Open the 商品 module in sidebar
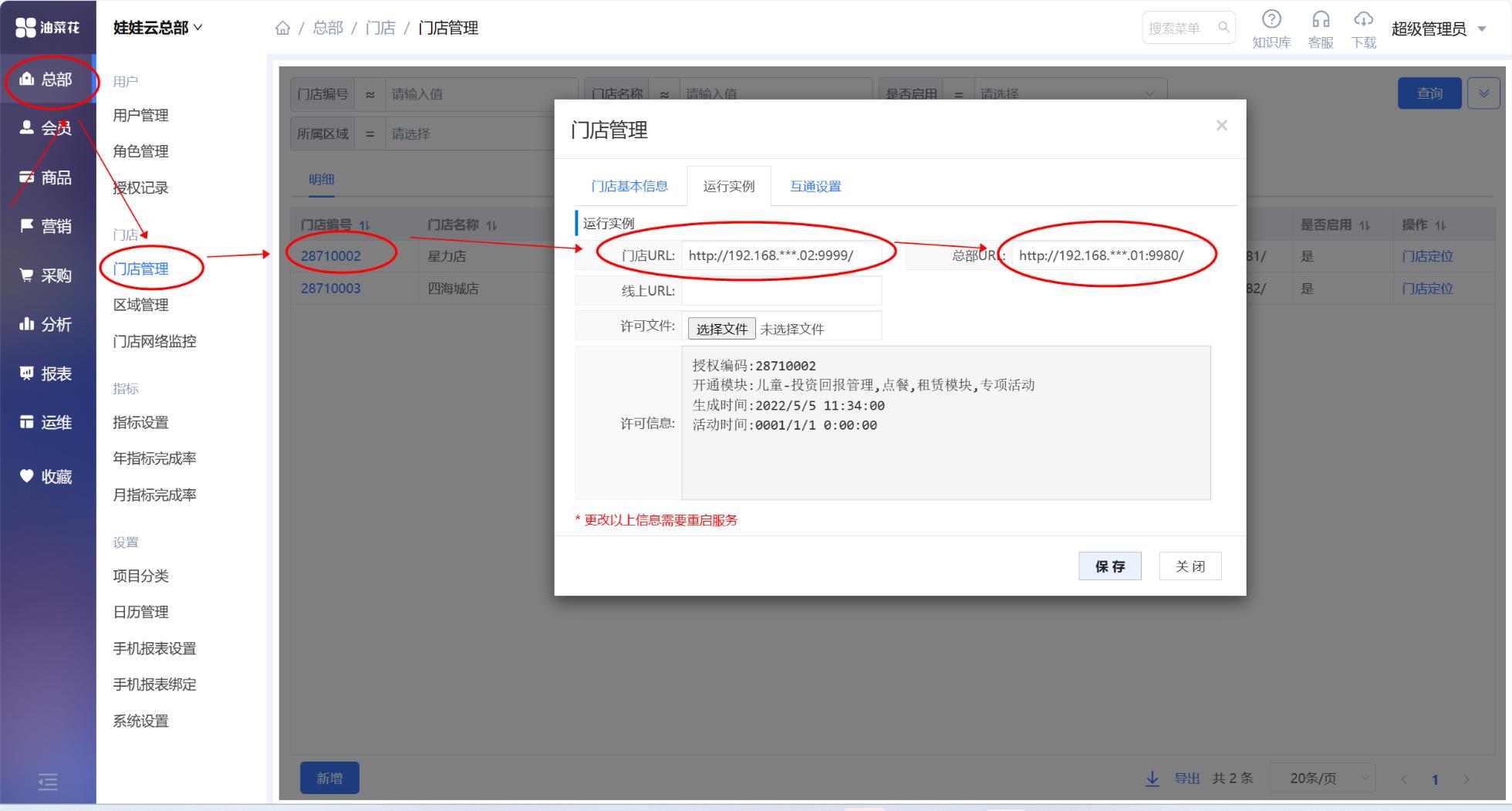This screenshot has height=811, width=1512. click(46, 177)
